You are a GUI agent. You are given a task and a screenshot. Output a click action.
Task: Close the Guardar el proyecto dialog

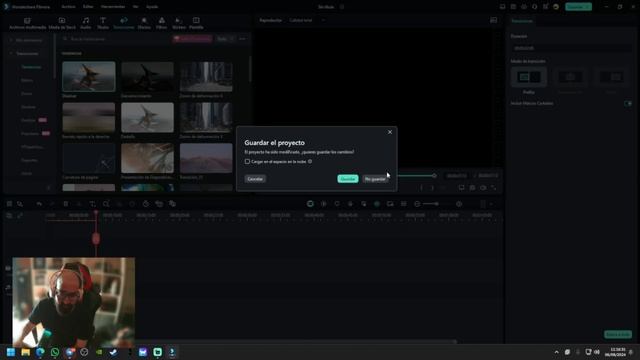(390, 132)
